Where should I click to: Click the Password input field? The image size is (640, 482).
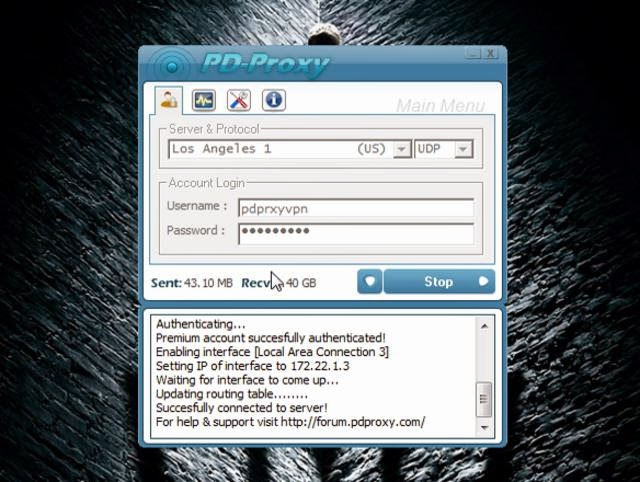[x=356, y=234]
